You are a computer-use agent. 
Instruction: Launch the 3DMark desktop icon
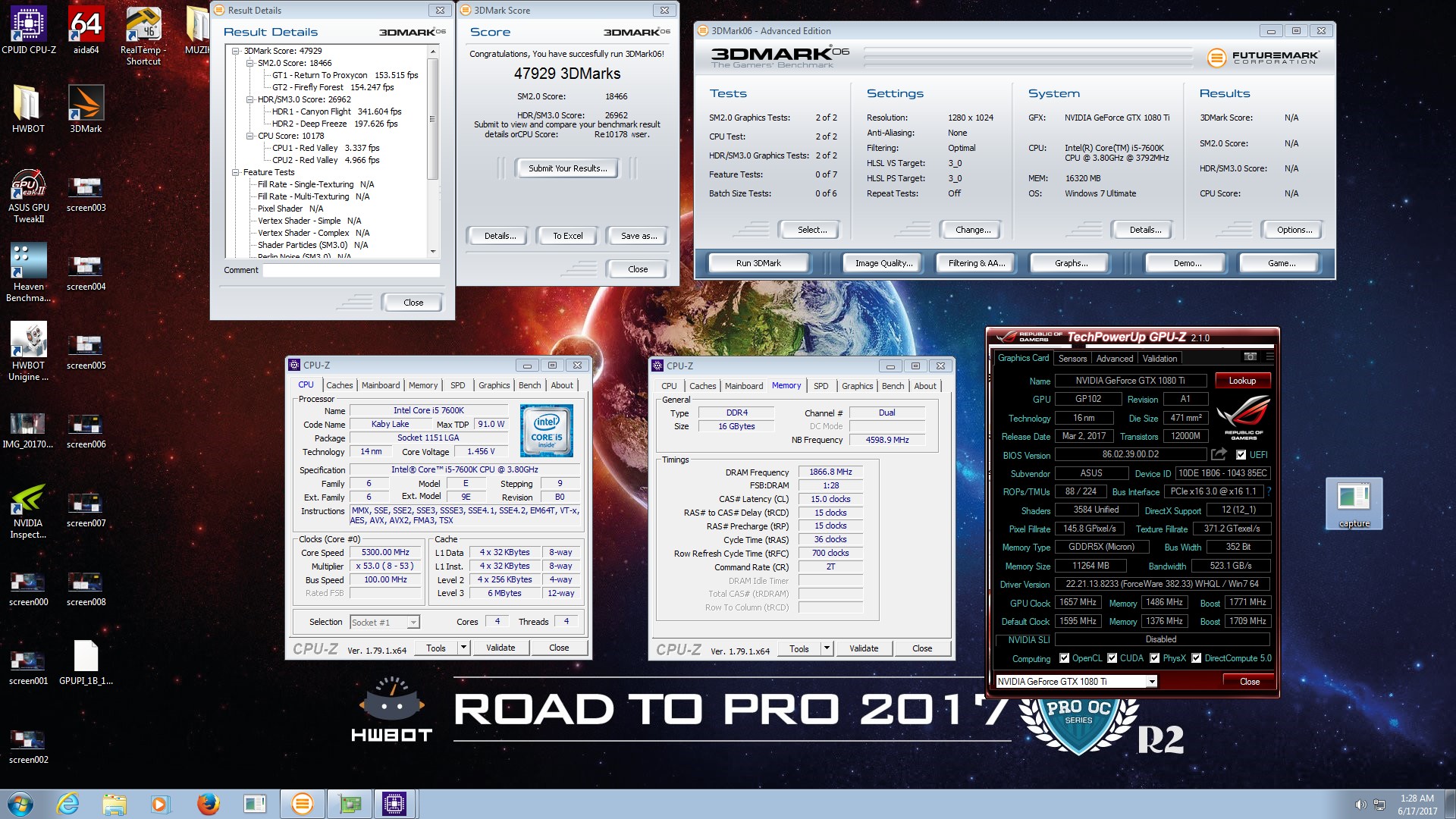pos(86,109)
